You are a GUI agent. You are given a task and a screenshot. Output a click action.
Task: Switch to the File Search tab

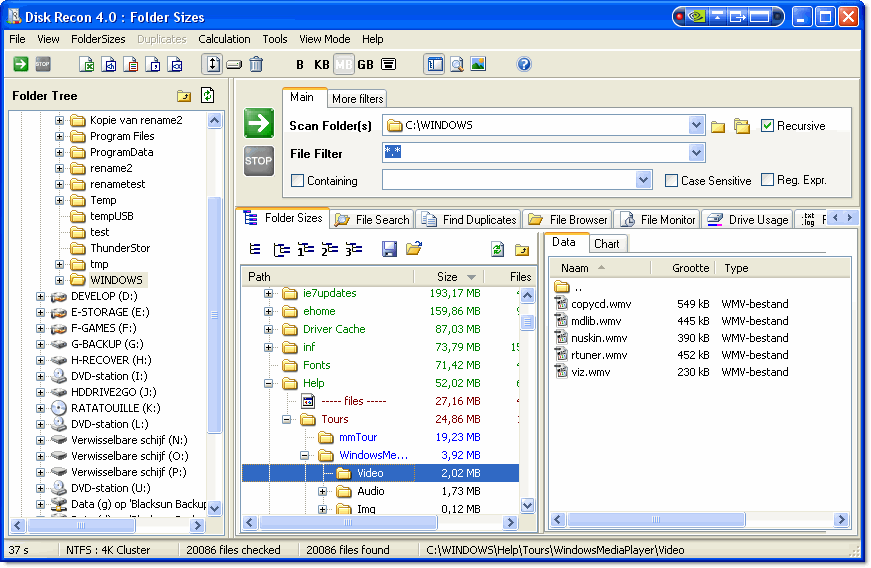[373, 220]
